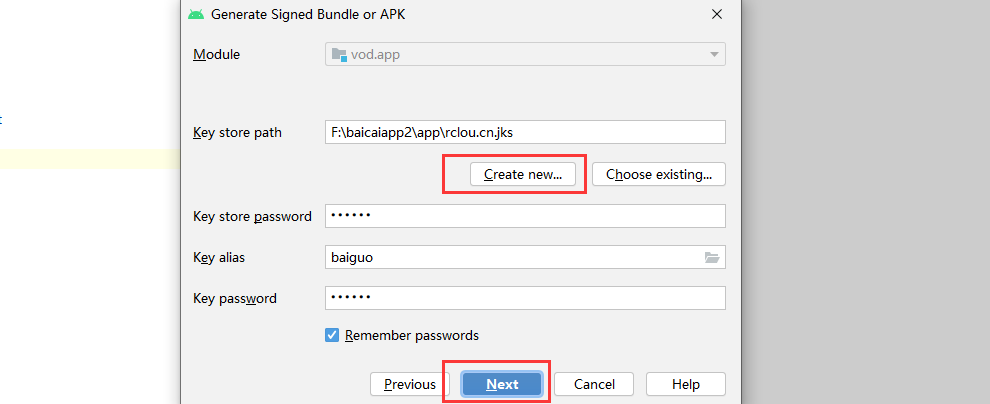
Task: Close the Generate Signed Bundle dialog
Action: pos(716,14)
